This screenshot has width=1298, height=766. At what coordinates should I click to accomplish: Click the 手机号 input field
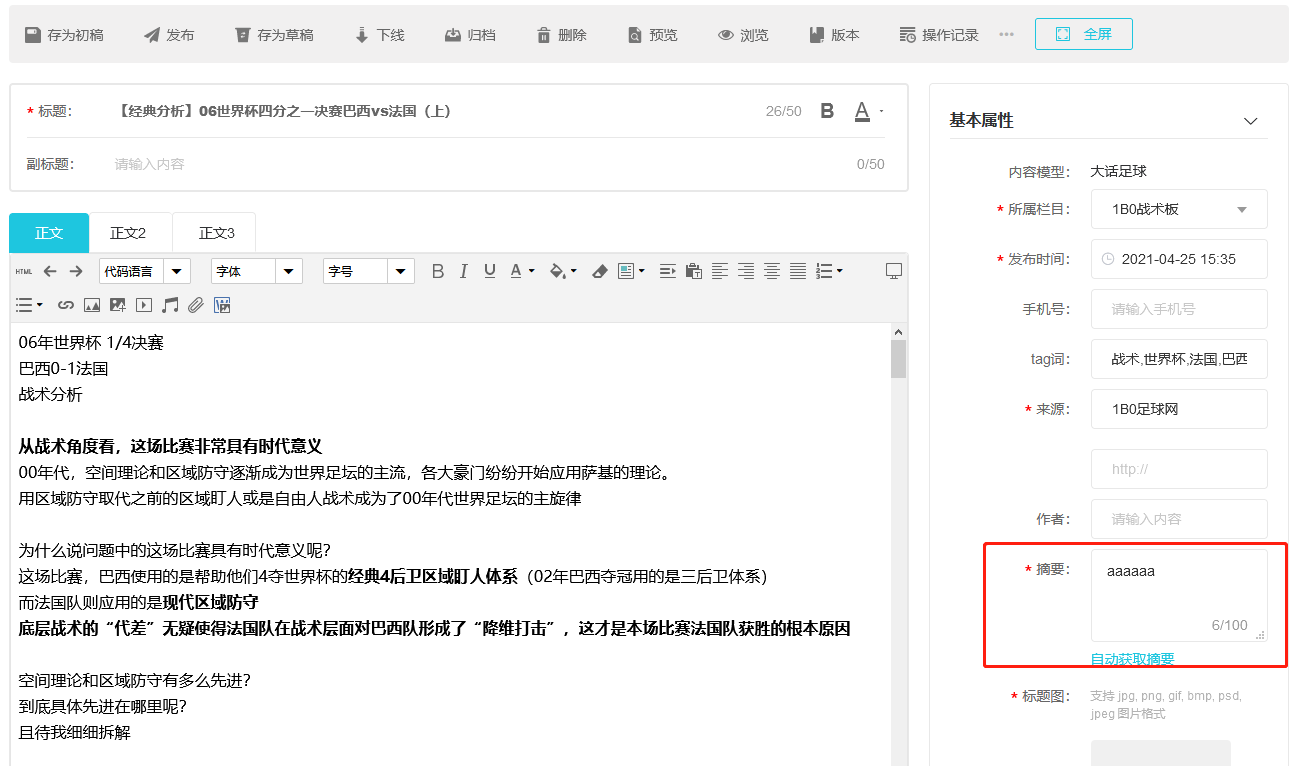[x=1179, y=309]
